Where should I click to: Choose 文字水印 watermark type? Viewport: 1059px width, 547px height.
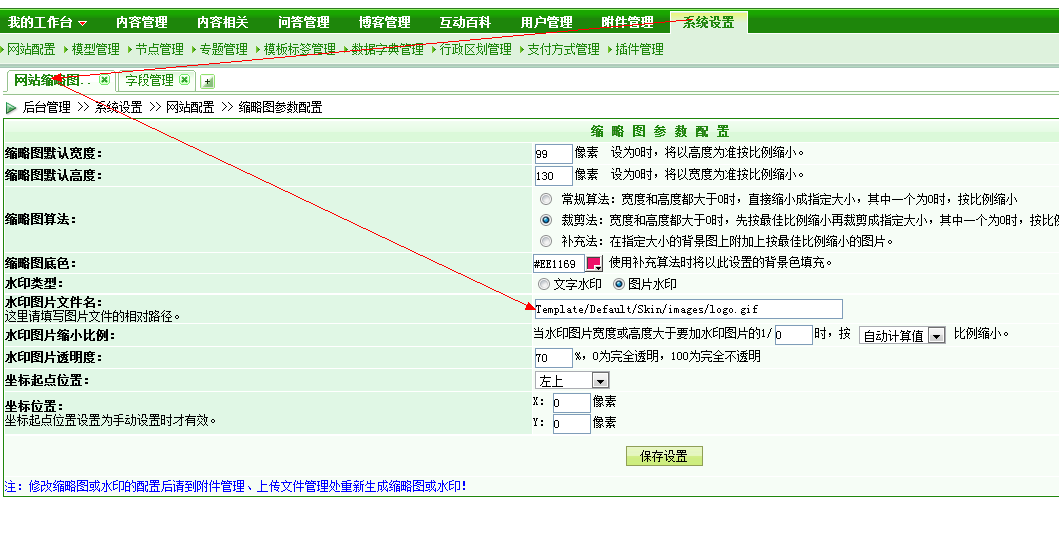[x=545, y=284]
